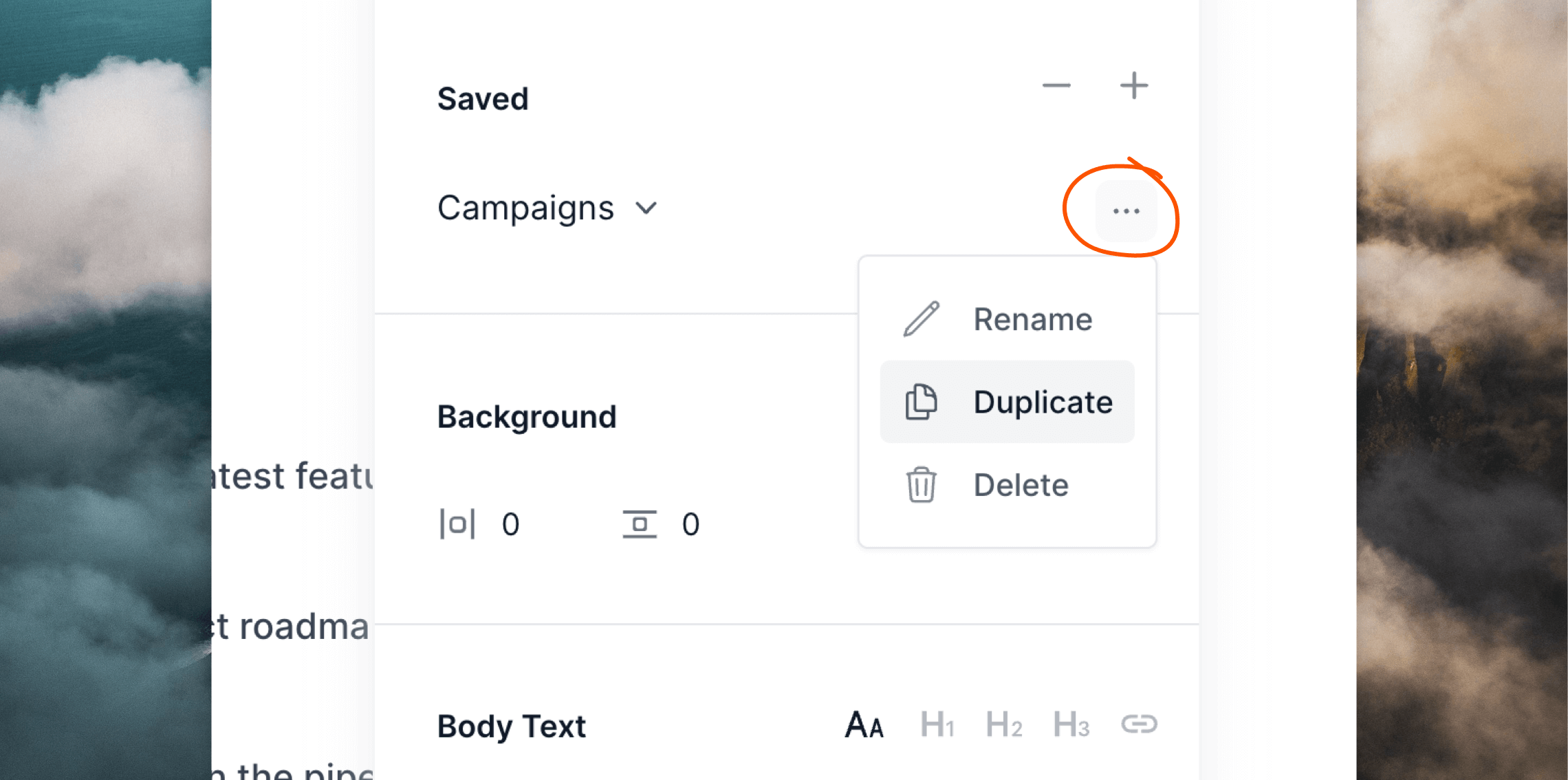Image resolution: width=1568 pixels, height=780 pixels.
Task: Open the Campaigns saved style selector
Action: (547, 208)
